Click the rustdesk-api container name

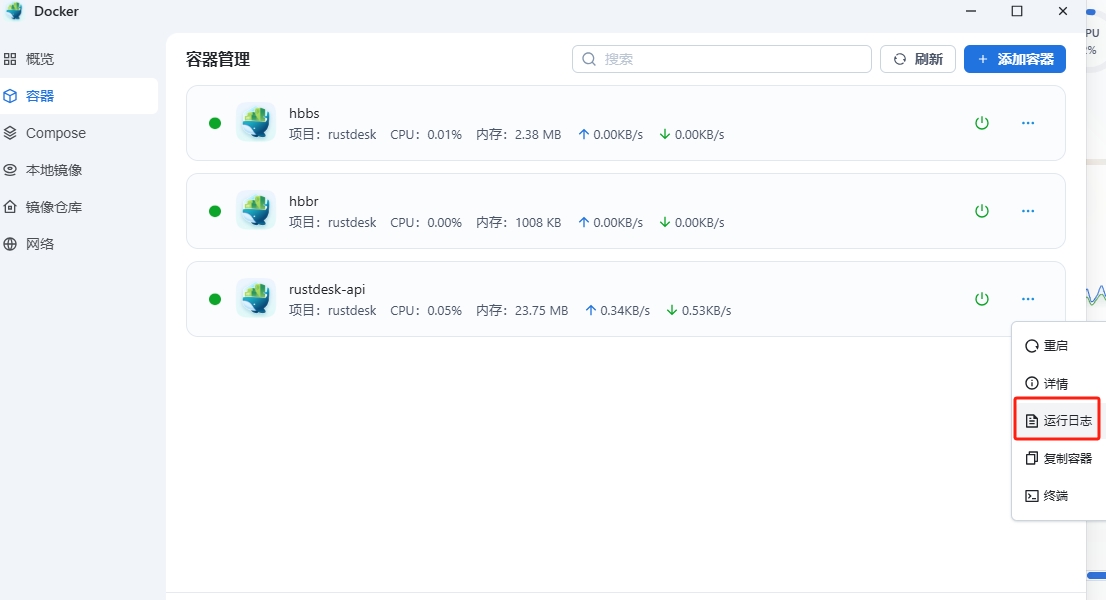point(327,290)
